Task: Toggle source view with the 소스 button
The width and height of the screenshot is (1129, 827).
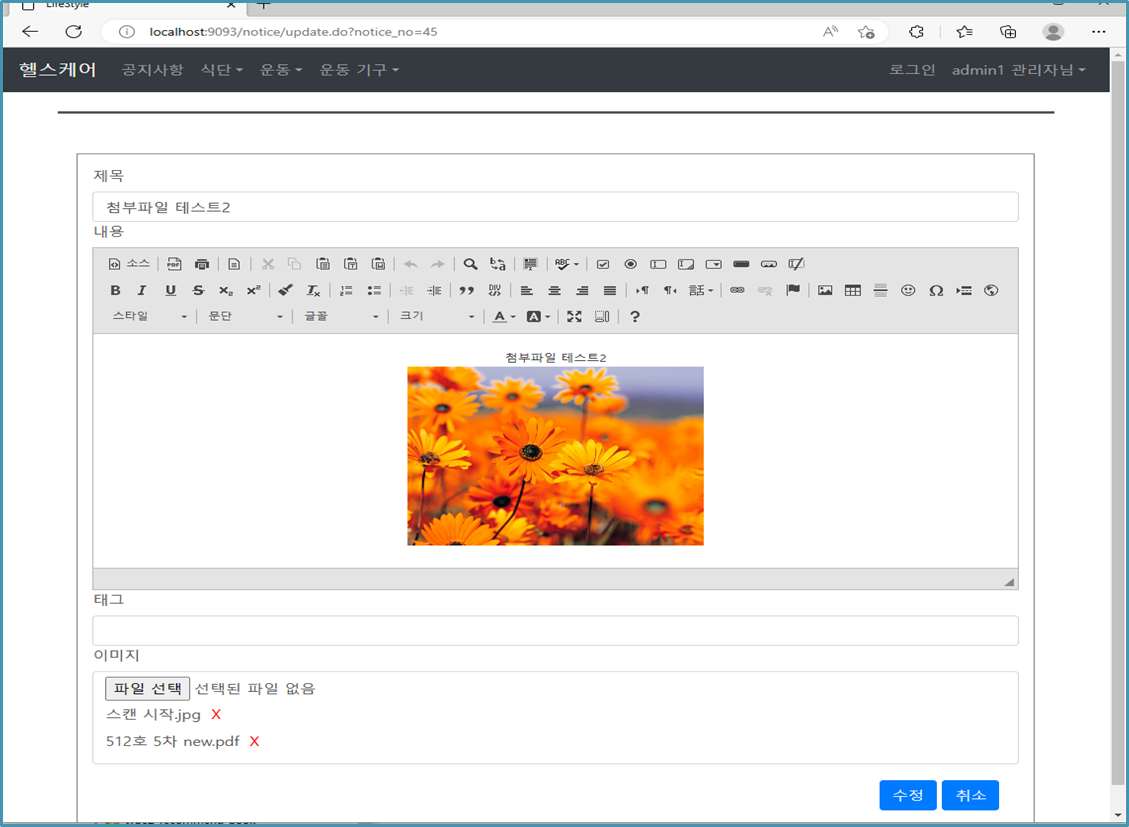Action: pos(129,264)
